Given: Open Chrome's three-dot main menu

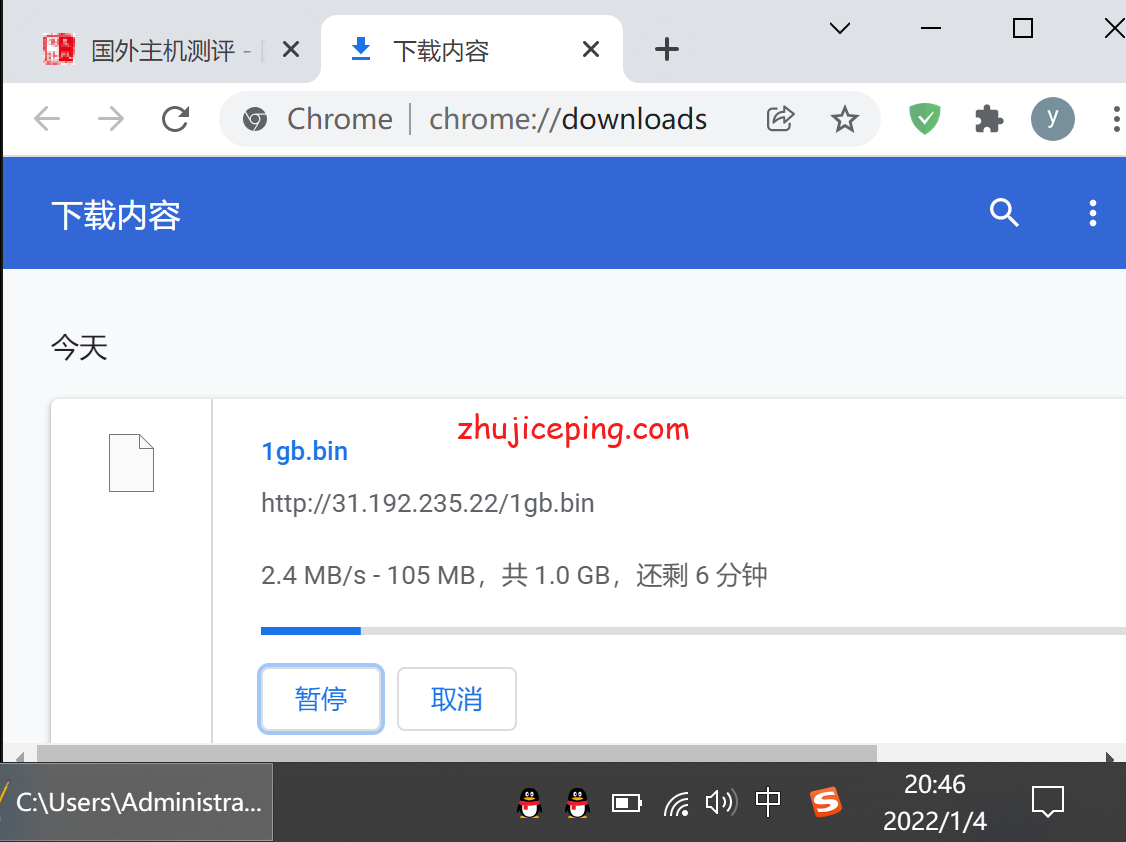Looking at the screenshot, I should tap(1116, 118).
